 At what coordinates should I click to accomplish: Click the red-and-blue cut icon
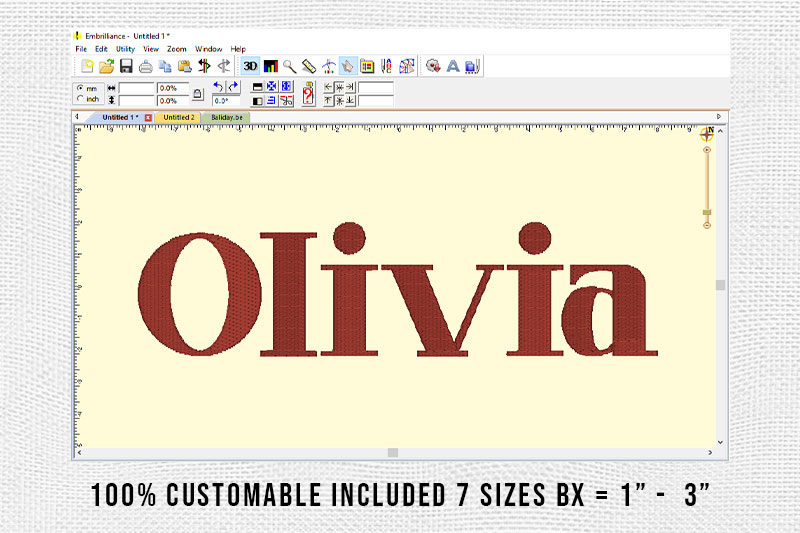[x=286, y=101]
